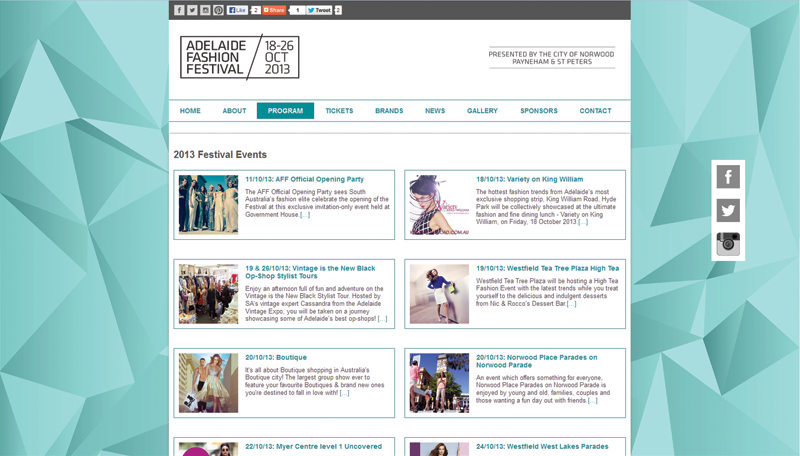The image size is (800, 456).
Task: Click the Norwood Place Parades thumbnail
Action: 439,383
